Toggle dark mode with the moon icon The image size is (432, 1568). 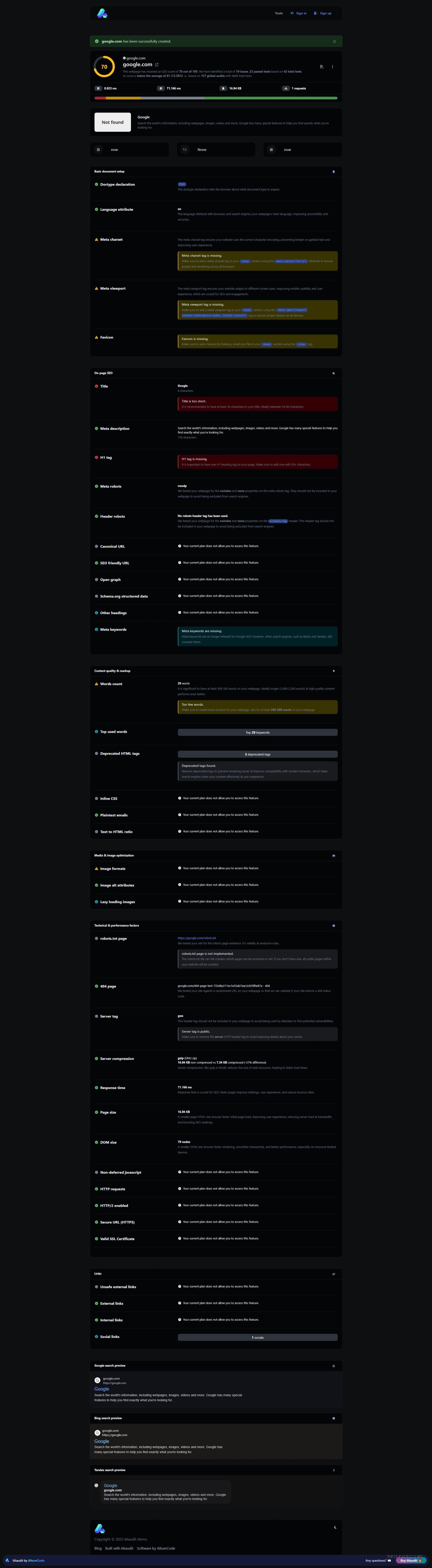[335, 1527]
